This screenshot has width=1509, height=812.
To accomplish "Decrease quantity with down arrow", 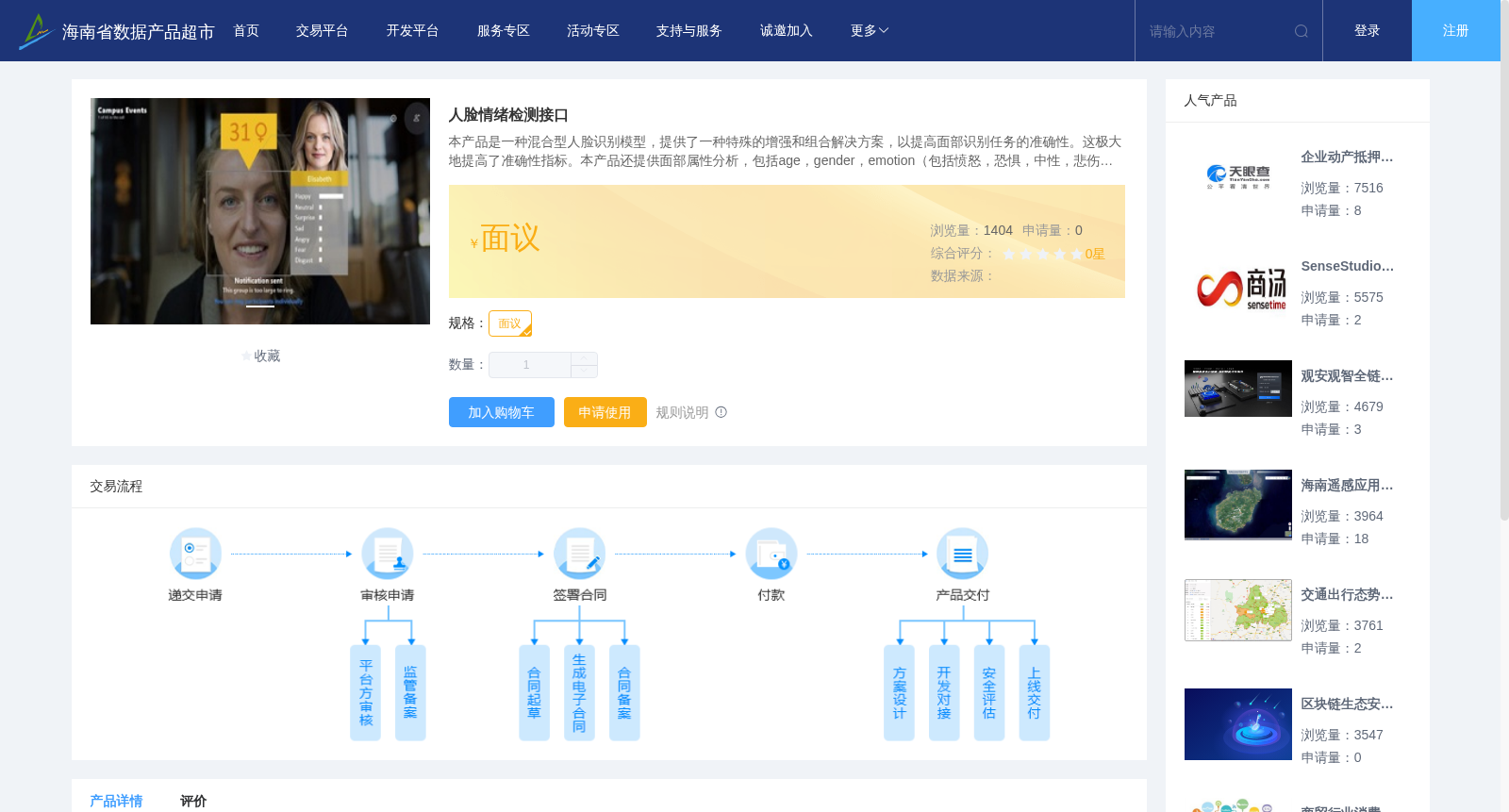I will [584, 372].
